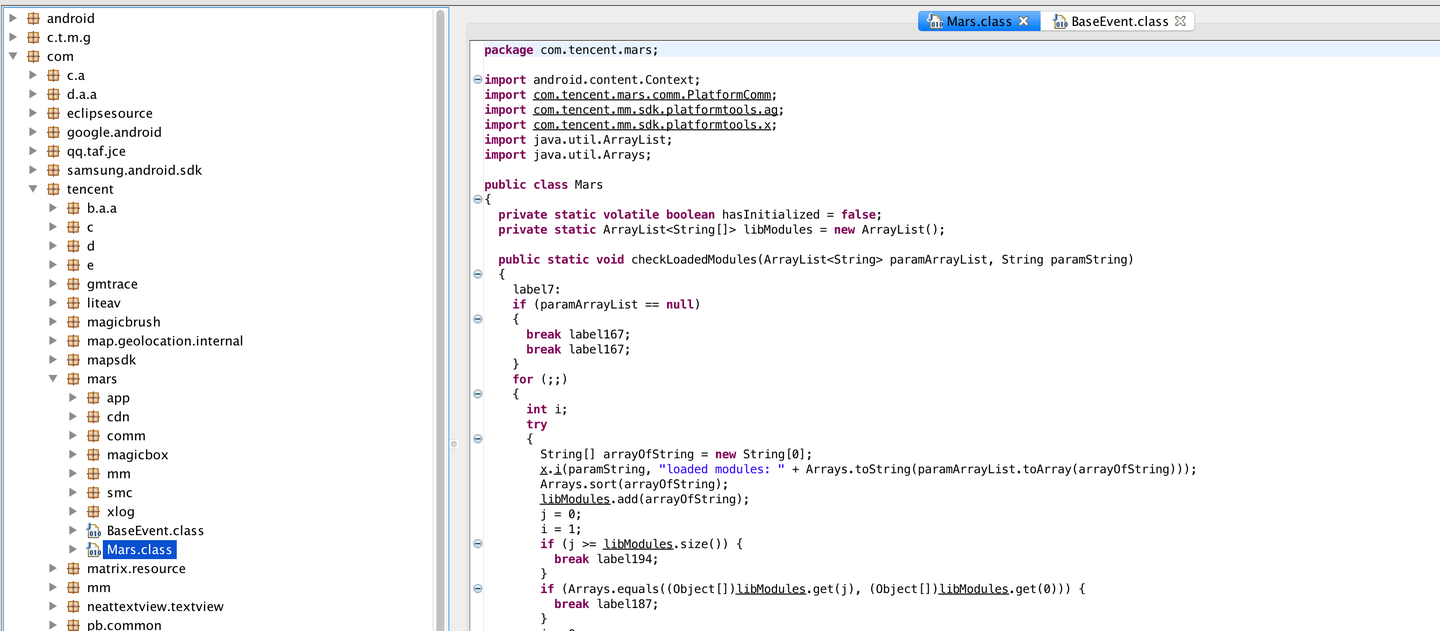Screen dimensions: 1440x631
Task: Close the Mars.class tab
Action: pos(1023,20)
